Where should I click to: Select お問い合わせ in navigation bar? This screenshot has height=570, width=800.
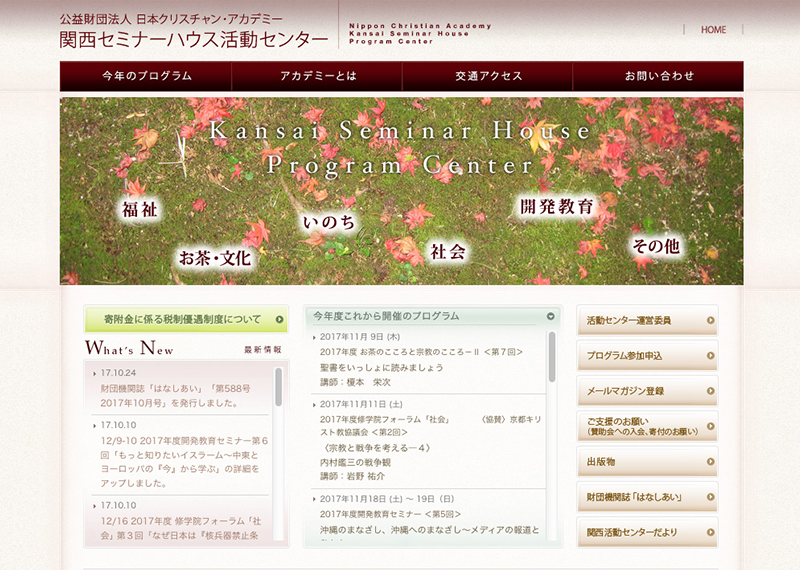click(658, 76)
